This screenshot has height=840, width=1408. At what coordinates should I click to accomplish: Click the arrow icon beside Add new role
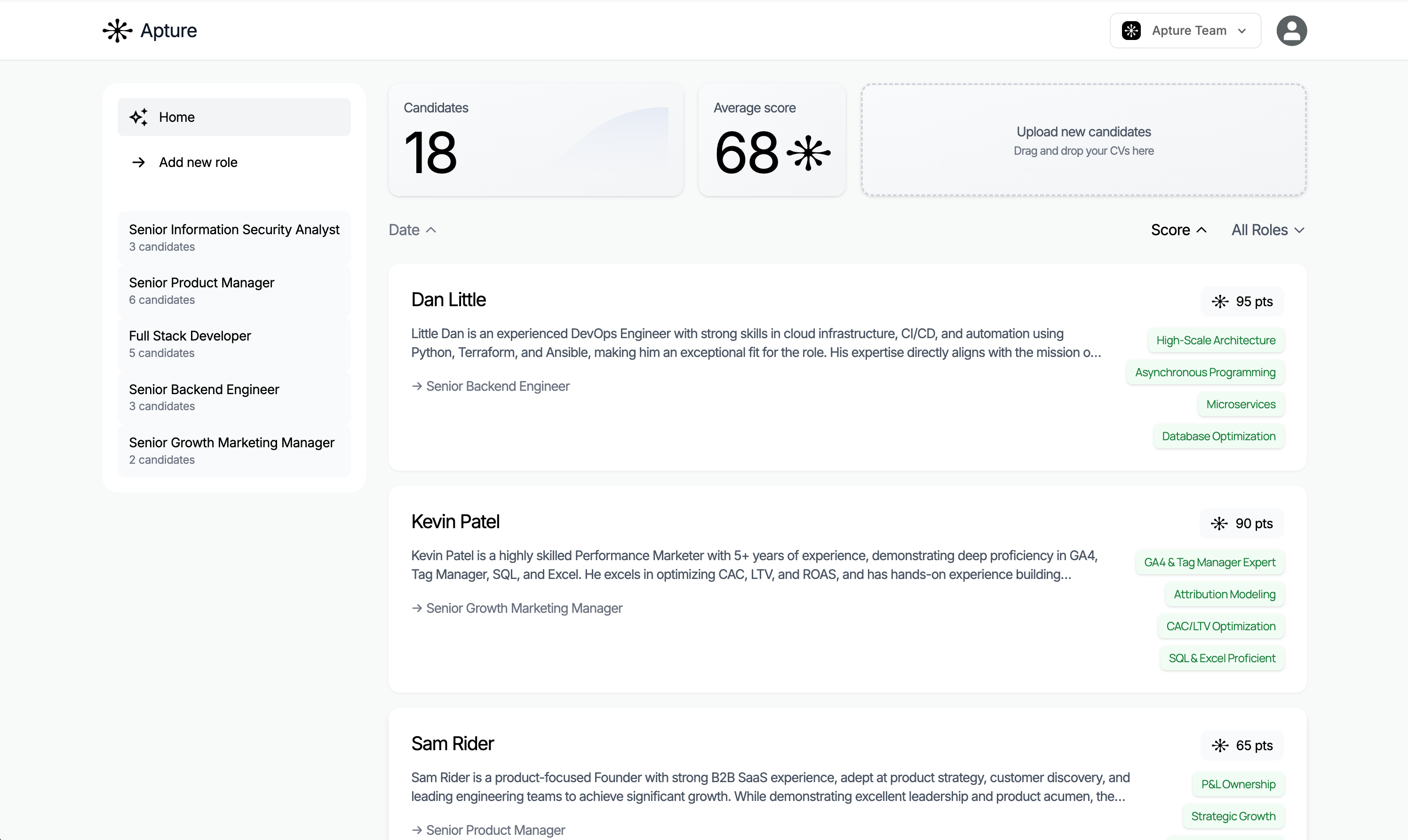139,162
